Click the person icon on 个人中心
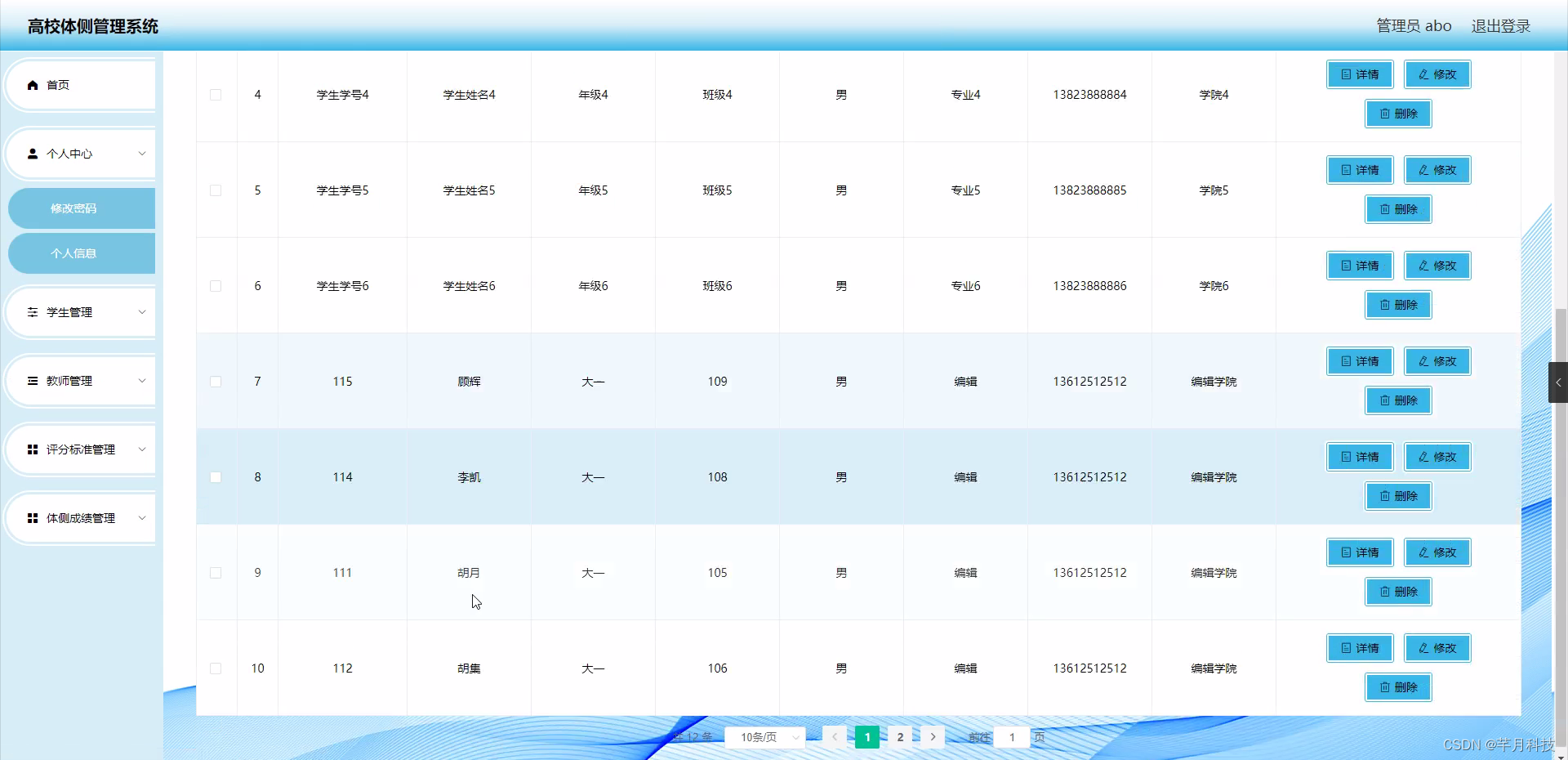The width and height of the screenshot is (1568, 760). coord(33,154)
